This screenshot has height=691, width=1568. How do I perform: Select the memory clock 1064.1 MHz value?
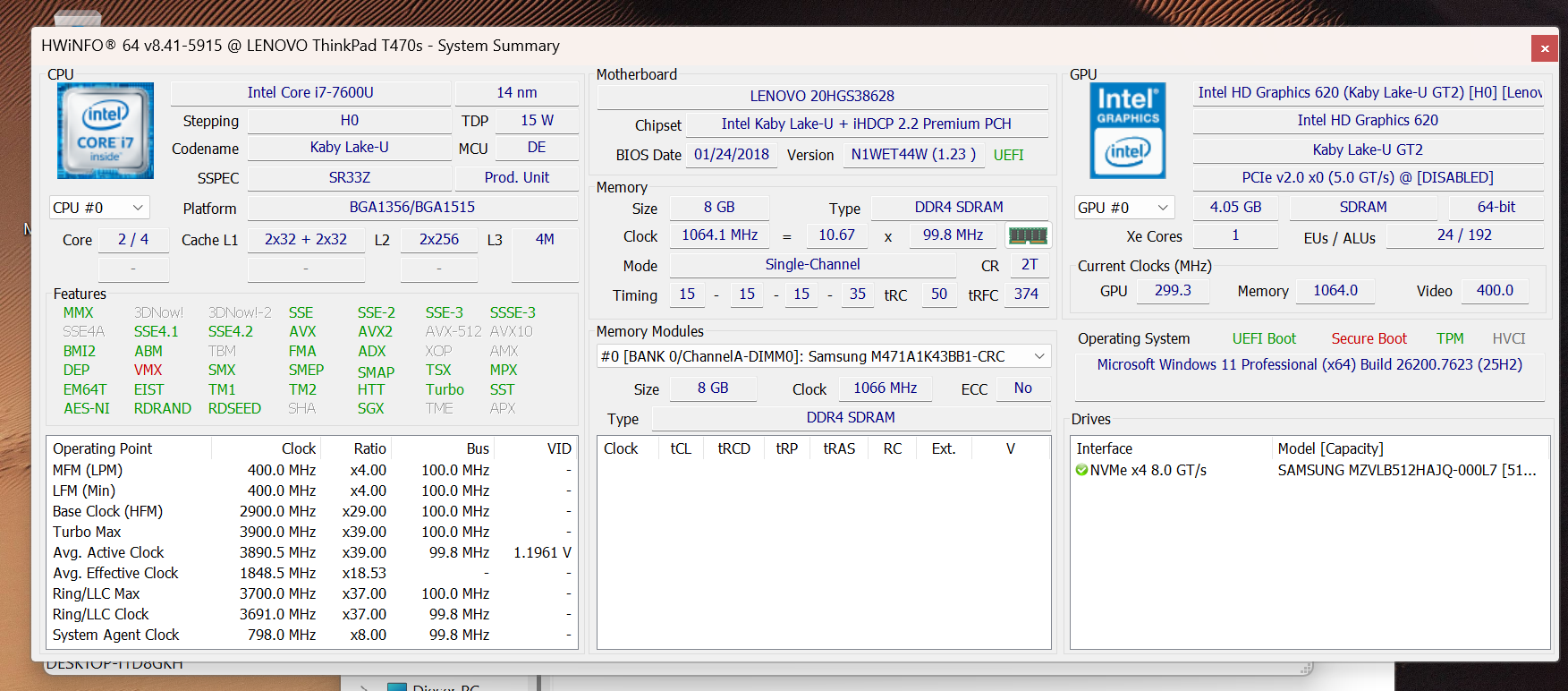point(720,235)
